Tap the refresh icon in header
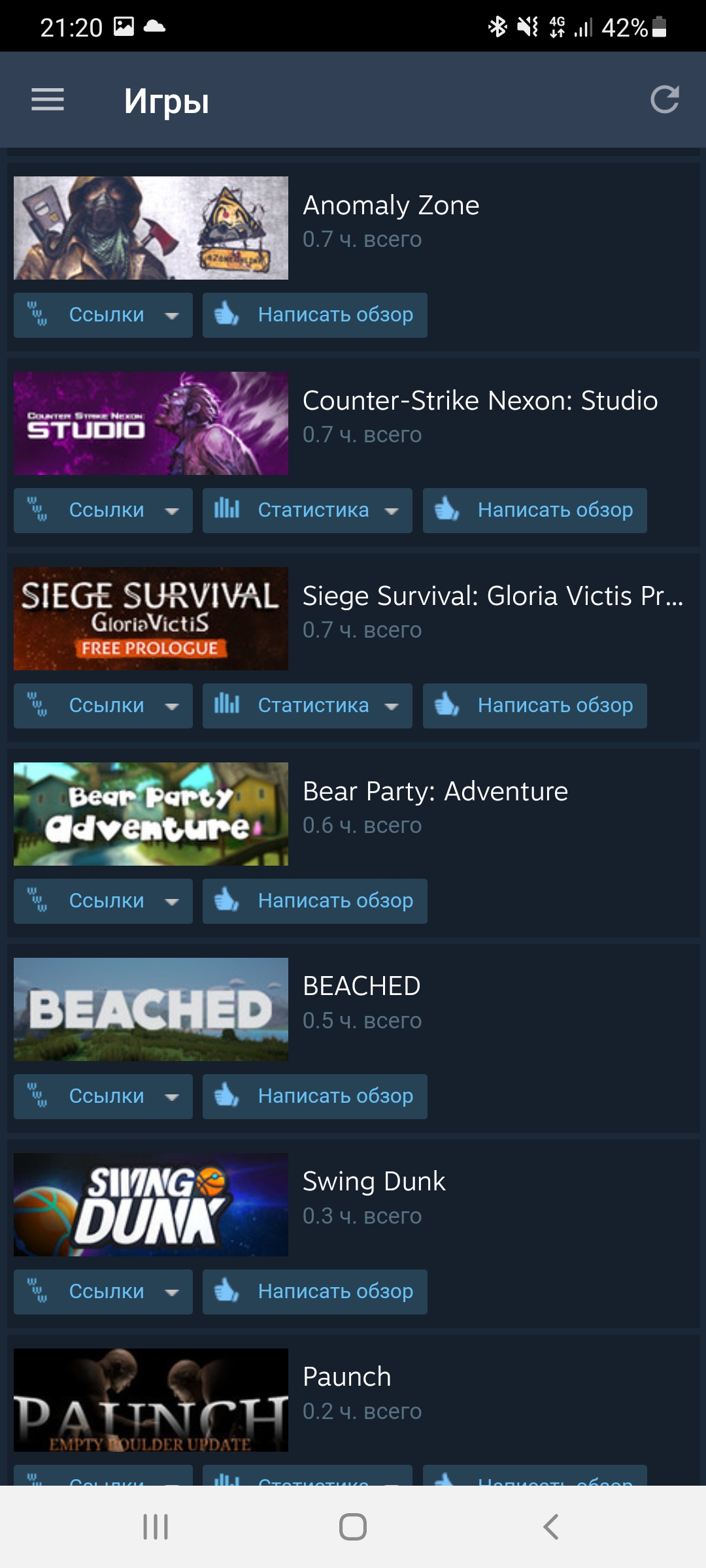Screen dimensions: 706x1568 click(665, 99)
